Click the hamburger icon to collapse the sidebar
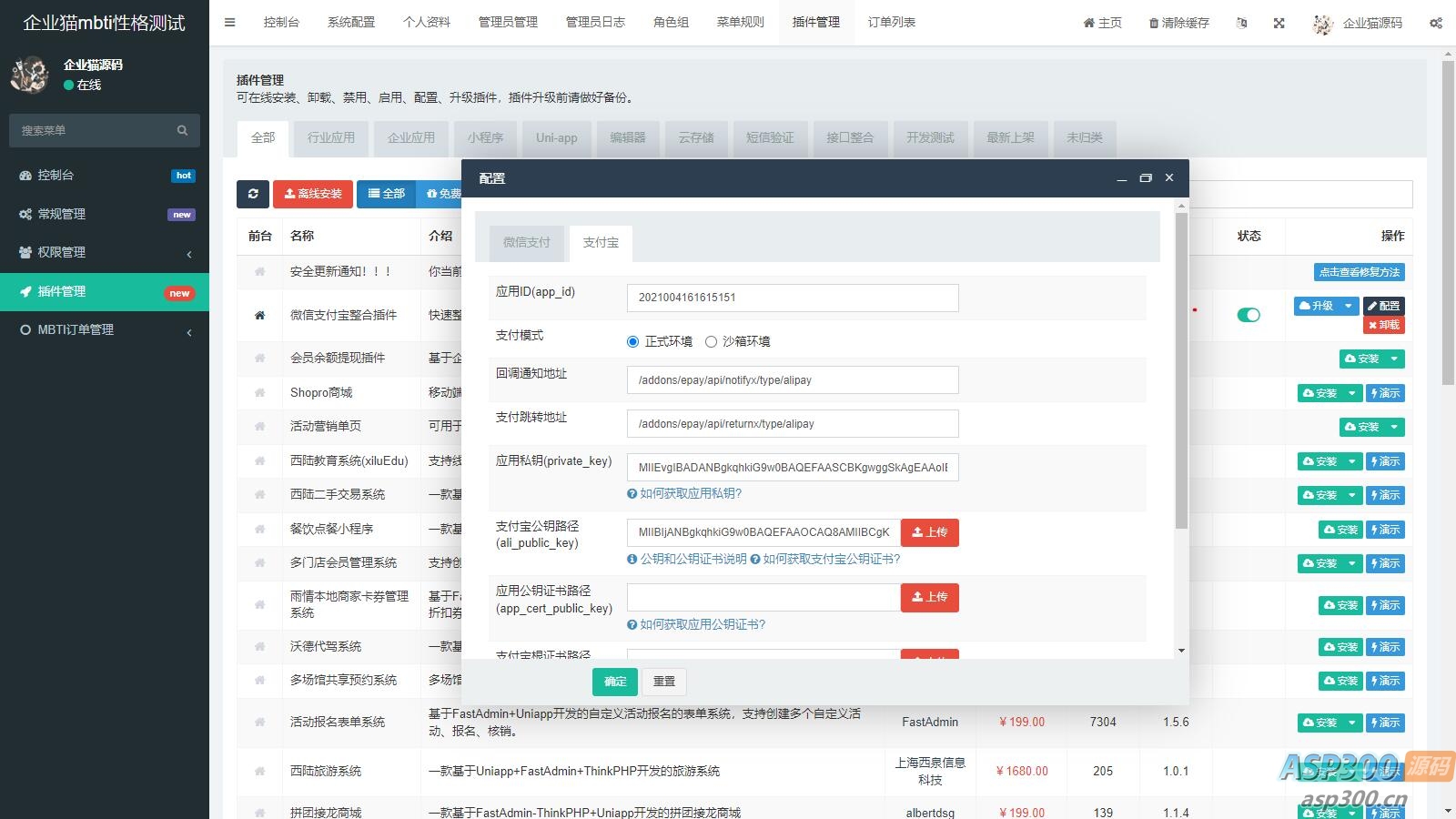The image size is (1456, 819). [229, 23]
